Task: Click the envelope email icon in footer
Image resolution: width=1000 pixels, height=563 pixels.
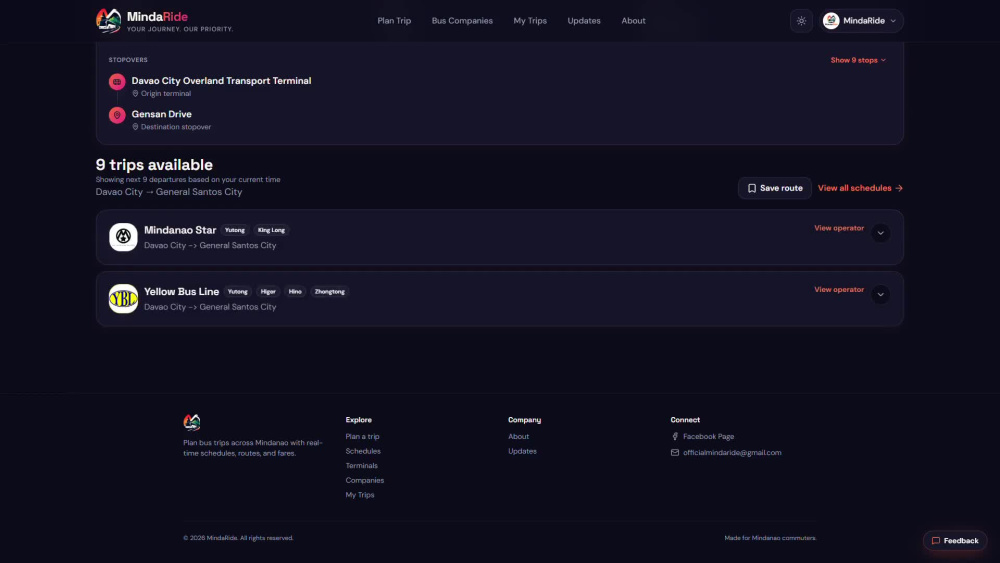Action: (675, 453)
